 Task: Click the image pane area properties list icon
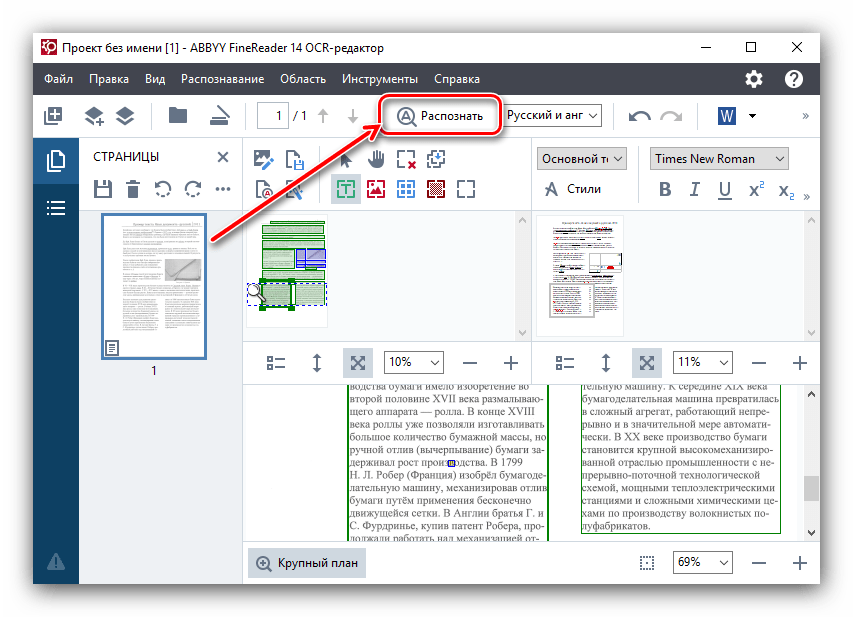pos(276,362)
